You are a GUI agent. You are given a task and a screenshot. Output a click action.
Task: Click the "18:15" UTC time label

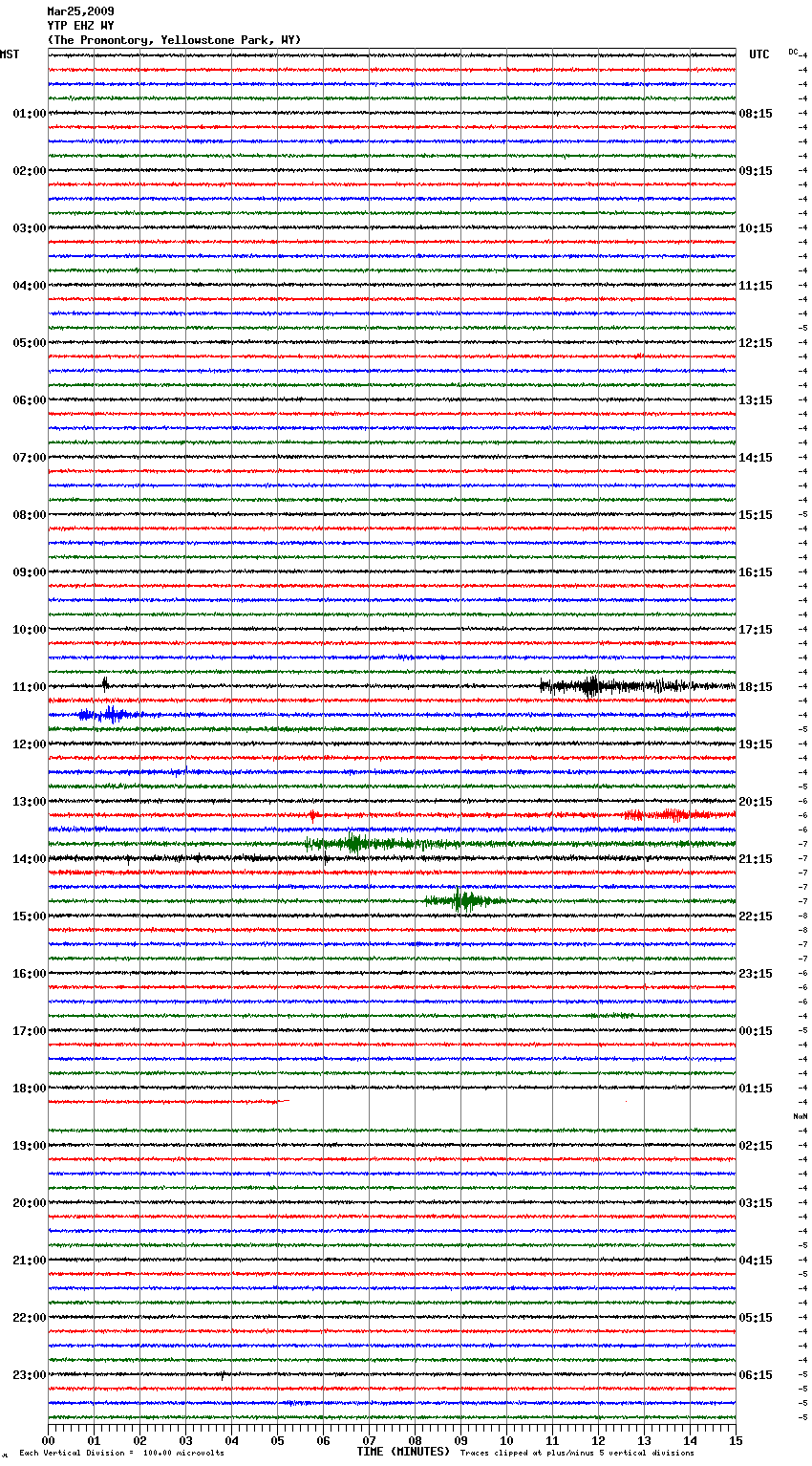(x=756, y=687)
